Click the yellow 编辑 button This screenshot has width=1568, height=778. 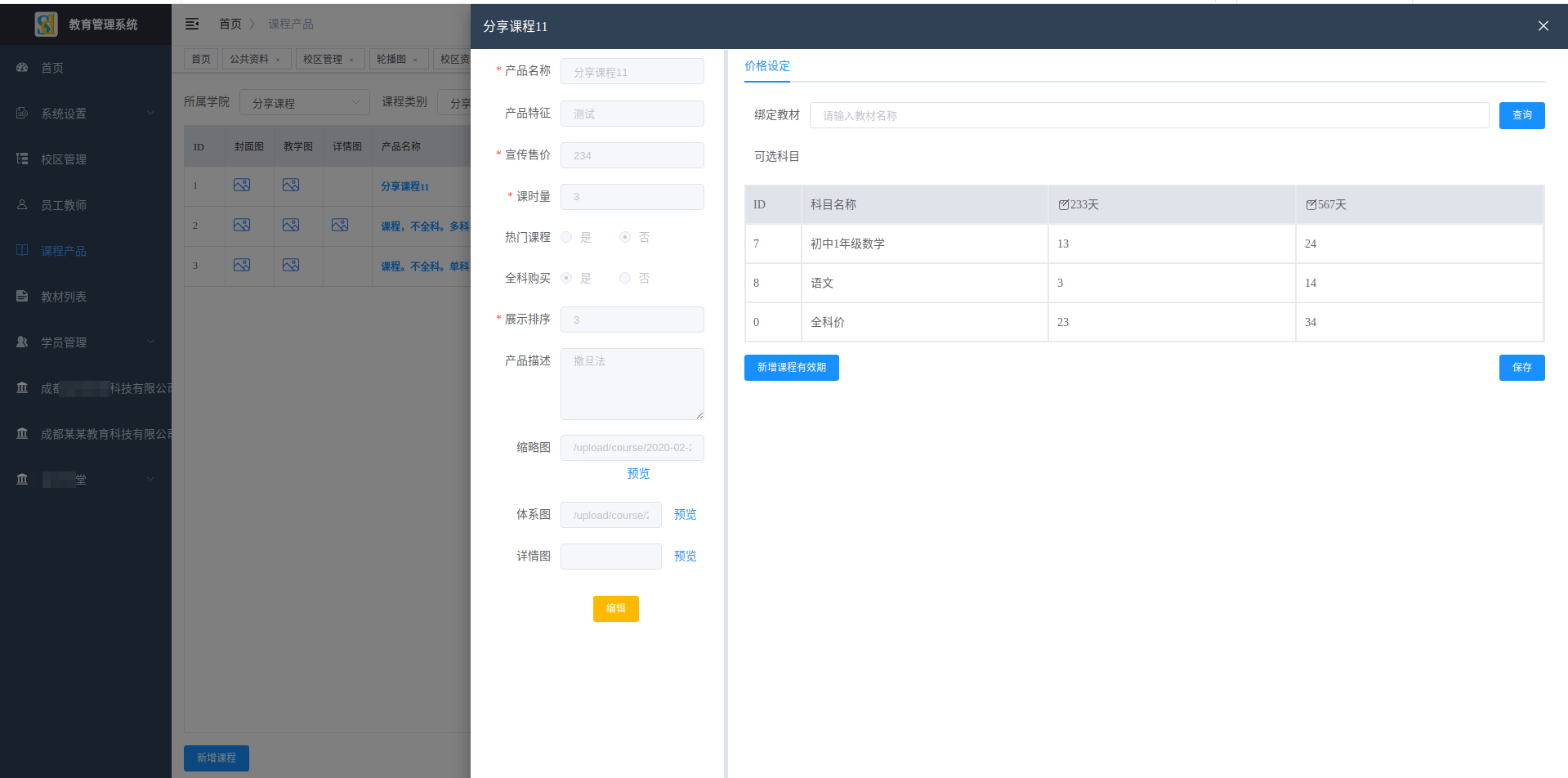616,609
